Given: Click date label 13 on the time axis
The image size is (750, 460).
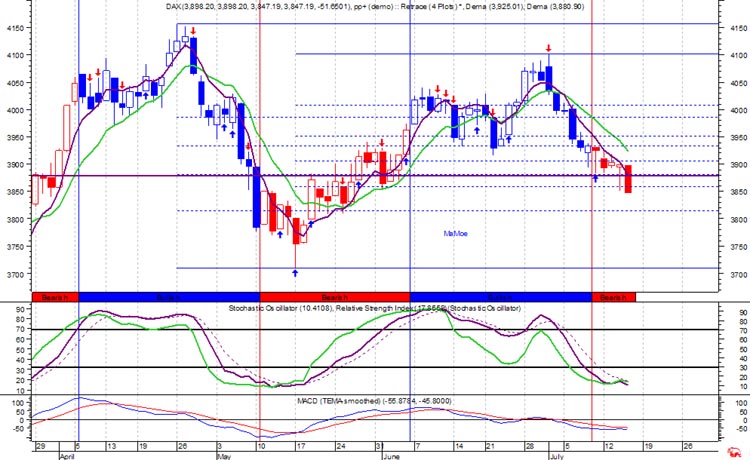Looking at the screenshot, I should [111, 447].
